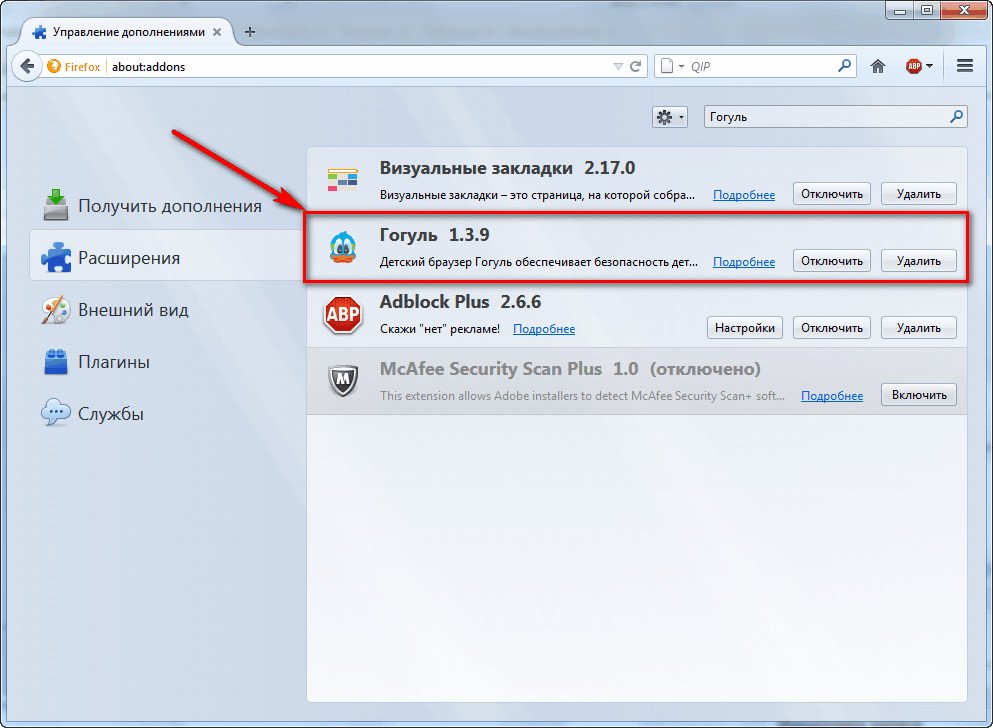The image size is (993, 728).
Task: Click the Визуальные закладки 2.17.0 title
Action: point(507,168)
